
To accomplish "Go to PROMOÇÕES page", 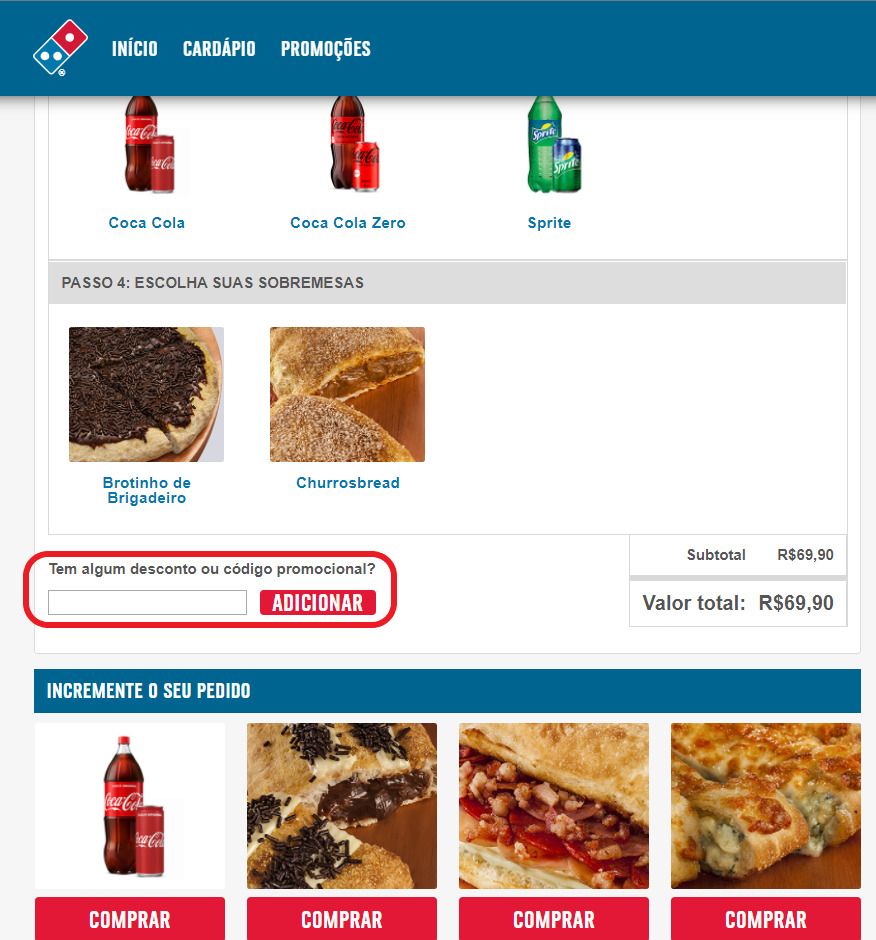I will (326, 49).
